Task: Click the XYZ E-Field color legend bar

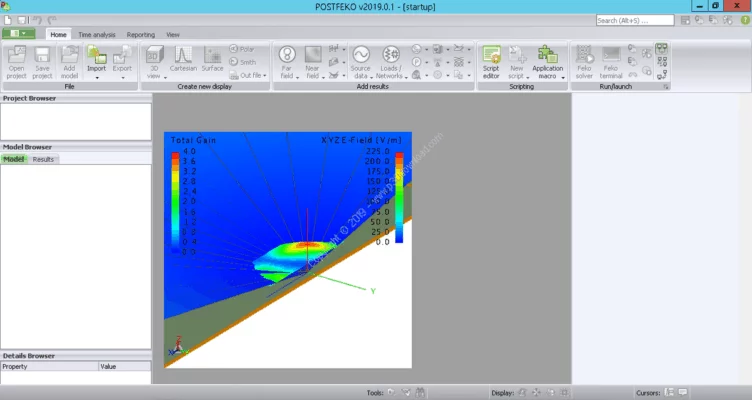Action: click(x=399, y=198)
